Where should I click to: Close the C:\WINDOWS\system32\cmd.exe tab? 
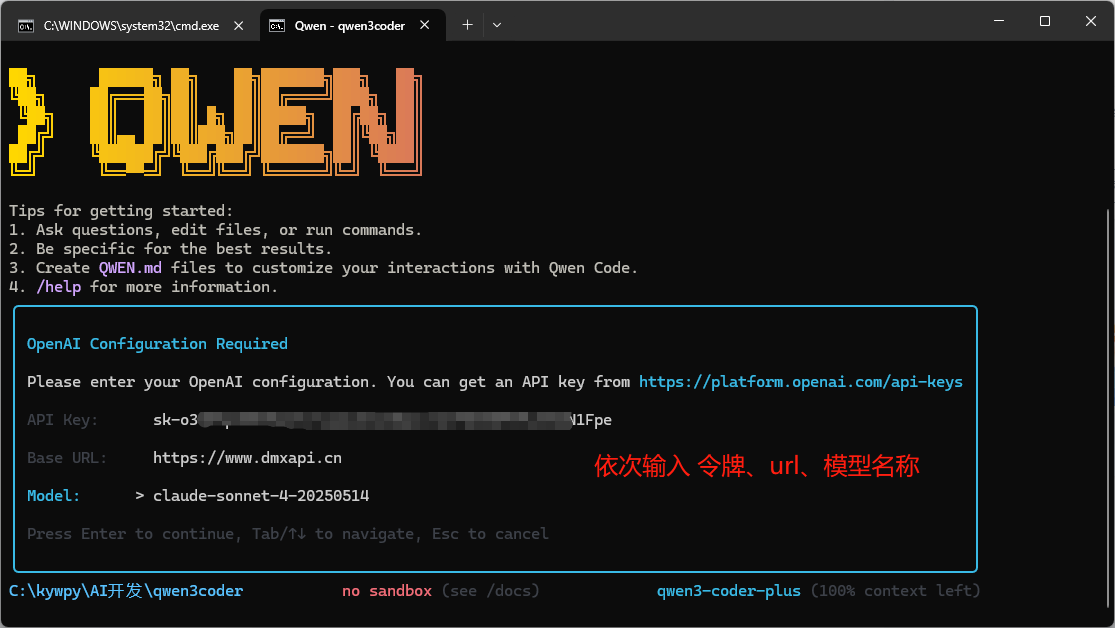(x=240, y=26)
